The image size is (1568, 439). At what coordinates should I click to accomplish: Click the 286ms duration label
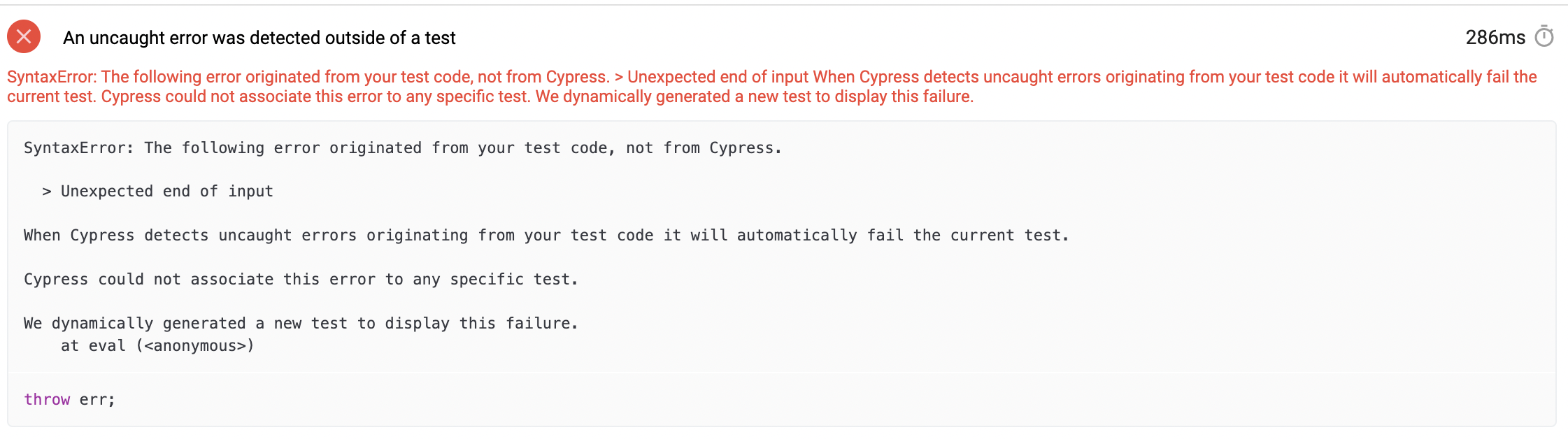[1495, 37]
